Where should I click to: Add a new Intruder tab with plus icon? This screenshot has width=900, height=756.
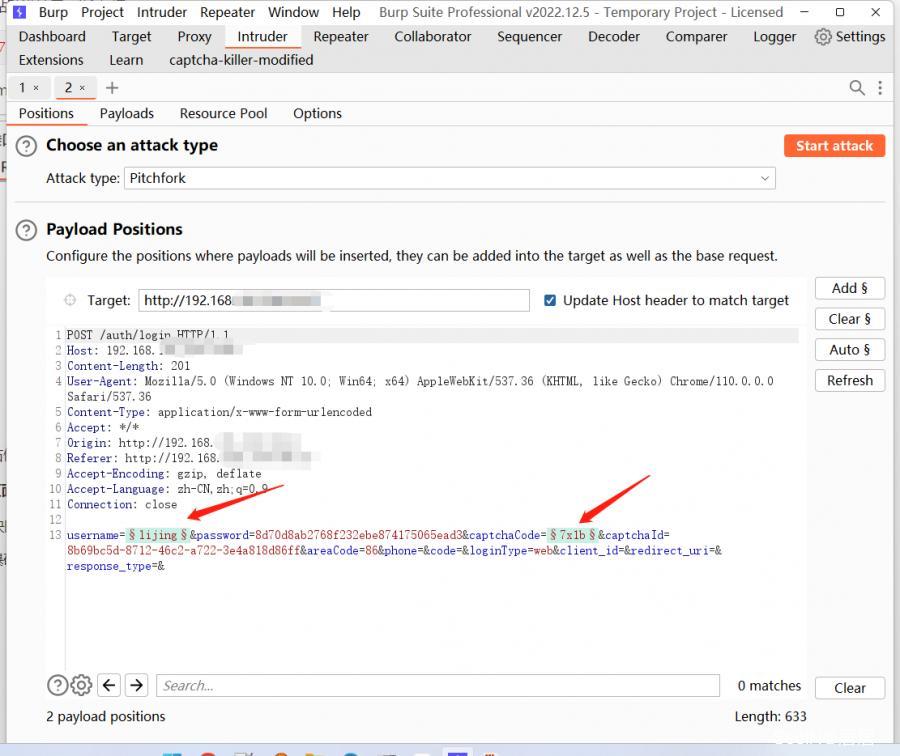click(112, 88)
